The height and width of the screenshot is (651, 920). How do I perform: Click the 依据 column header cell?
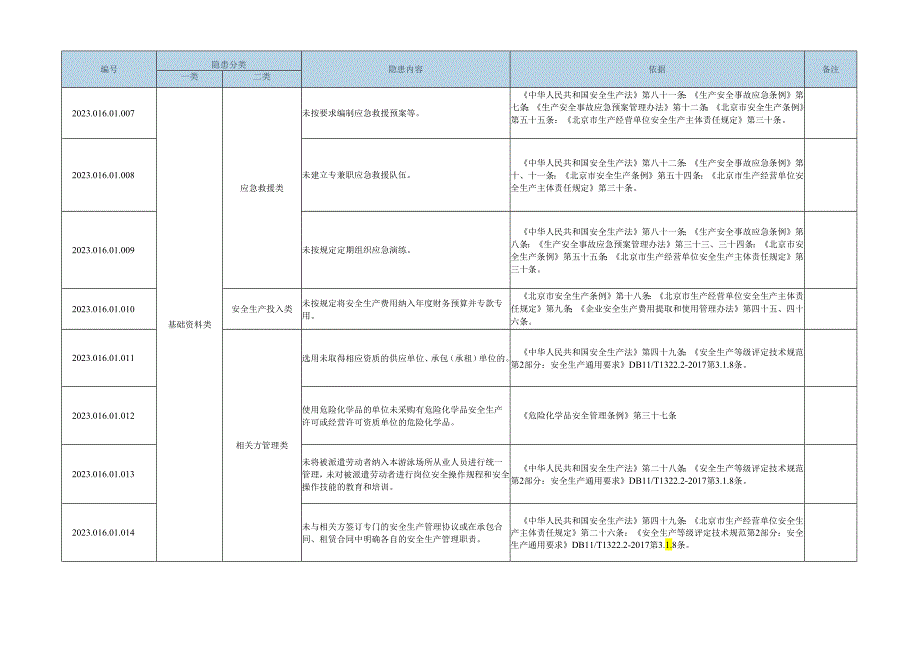[655, 68]
